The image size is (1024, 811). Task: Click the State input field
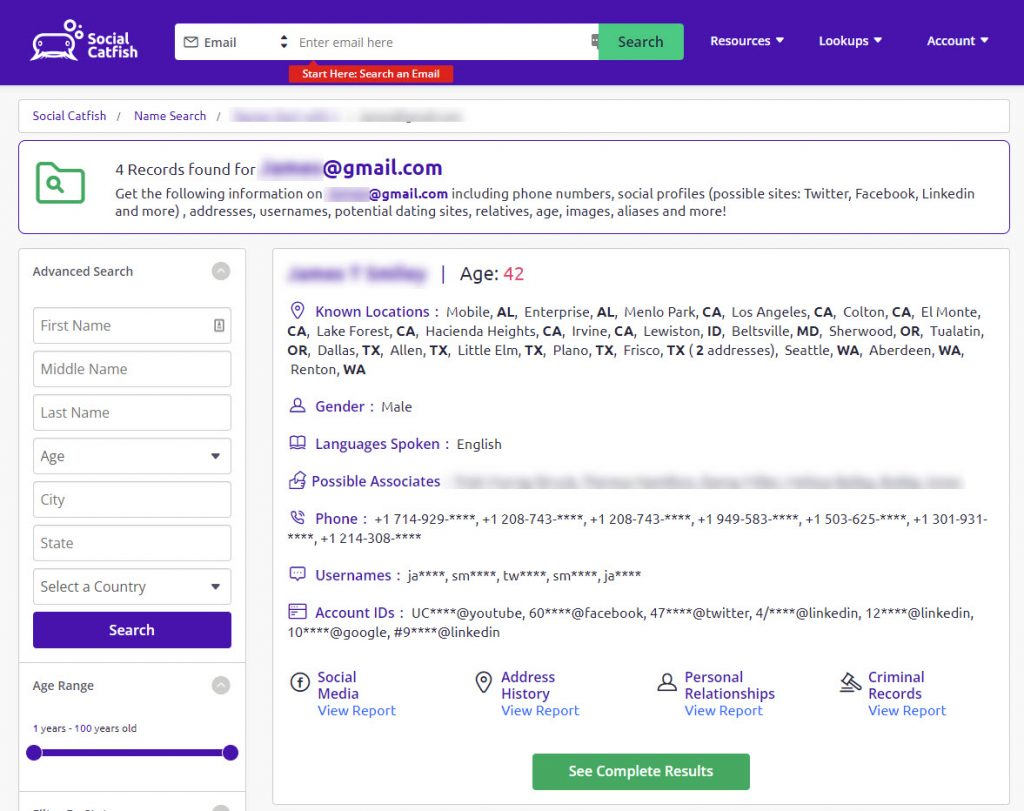point(132,543)
